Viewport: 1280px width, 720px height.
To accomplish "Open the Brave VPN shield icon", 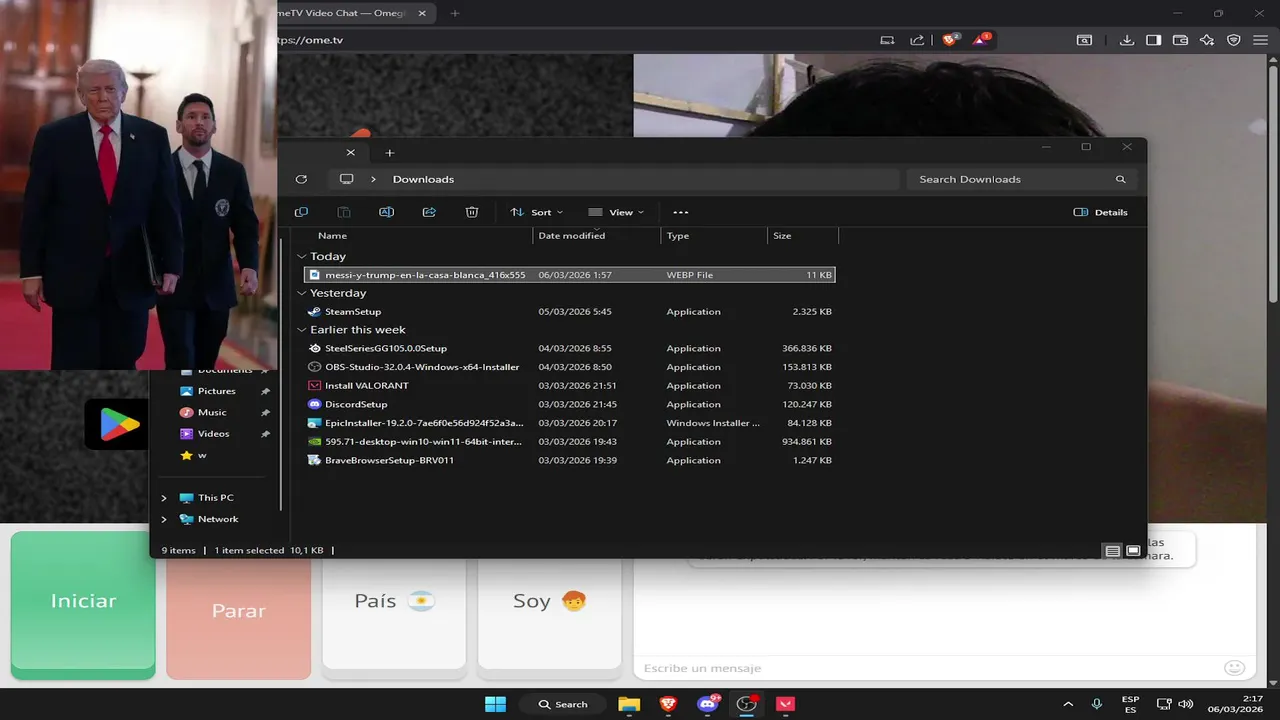I will click(1234, 40).
